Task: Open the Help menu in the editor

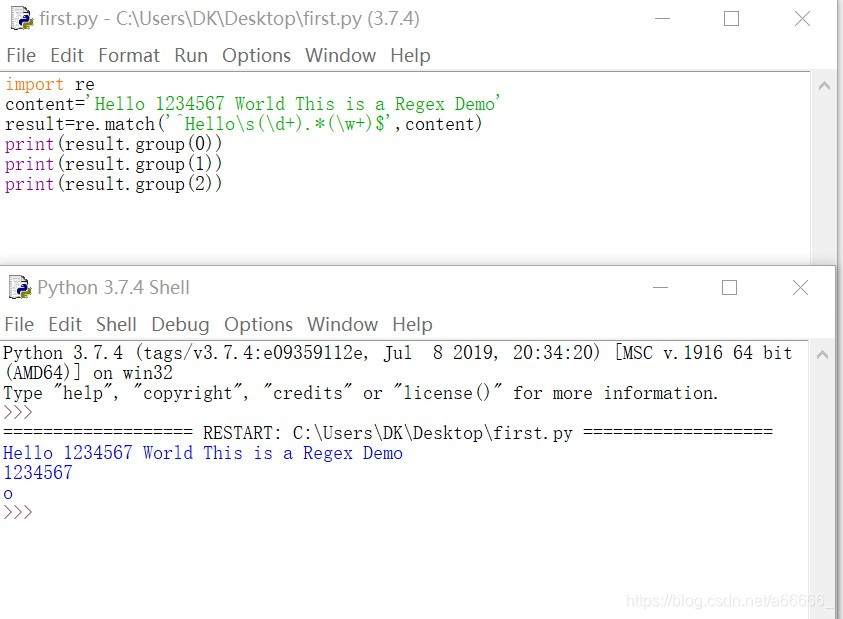Action: click(x=410, y=56)
